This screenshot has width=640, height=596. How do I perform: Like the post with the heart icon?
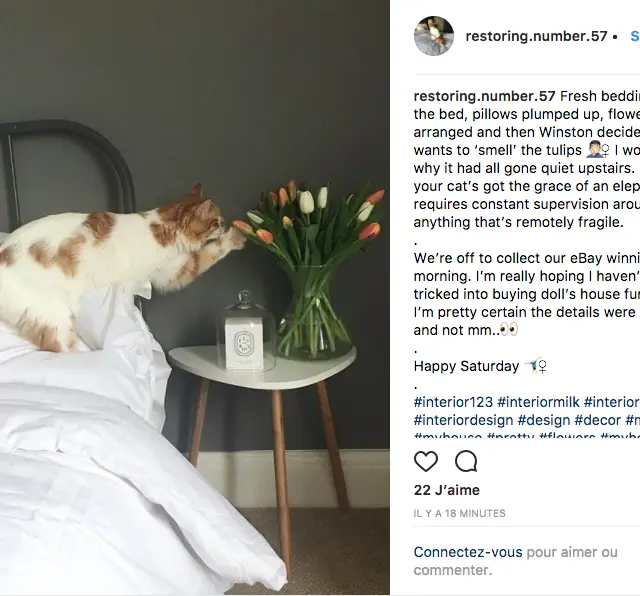point(426,461)
